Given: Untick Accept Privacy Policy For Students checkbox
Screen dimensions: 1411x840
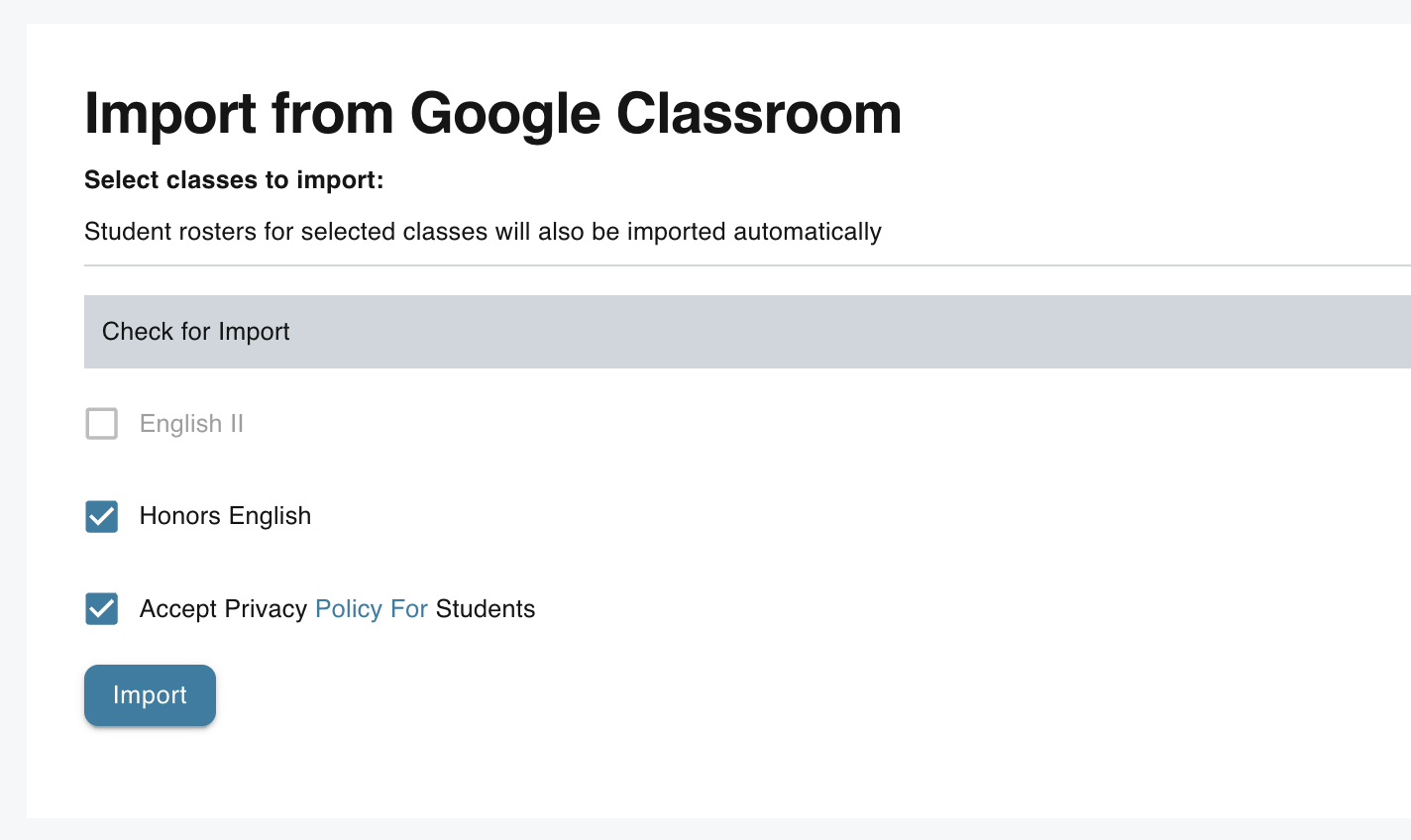Looking at the screenshot, I should coord(101,609).
